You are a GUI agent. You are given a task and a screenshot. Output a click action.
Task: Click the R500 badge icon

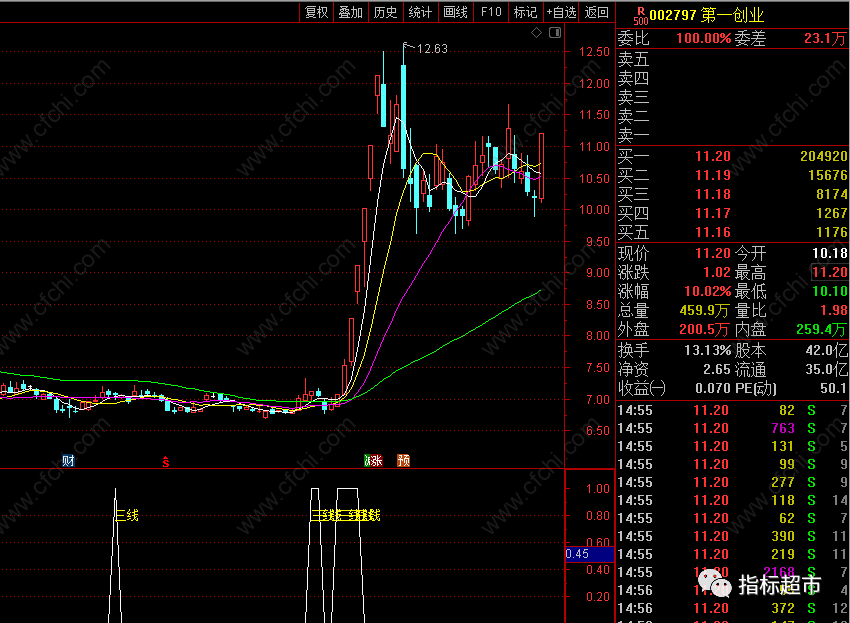(641, 16)
